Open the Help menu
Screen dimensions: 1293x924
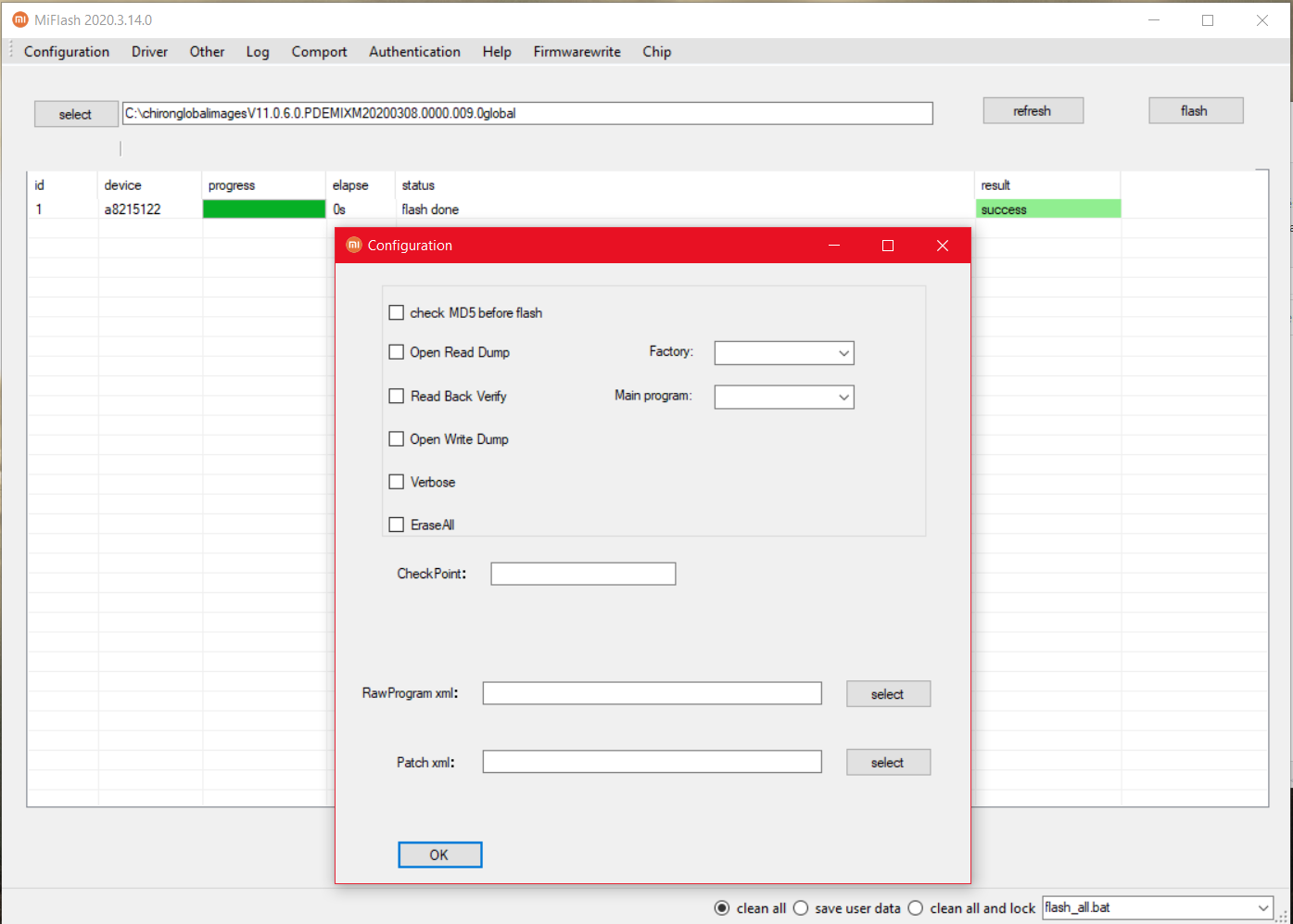click(497, 52)
